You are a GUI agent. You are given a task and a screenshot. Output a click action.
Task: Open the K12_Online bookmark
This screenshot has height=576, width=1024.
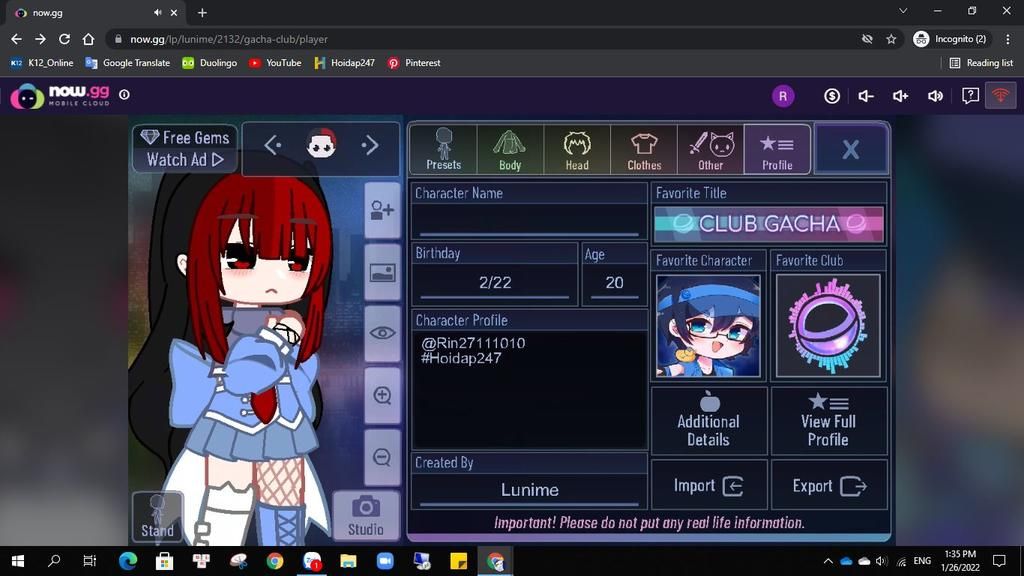coord(42,63)
